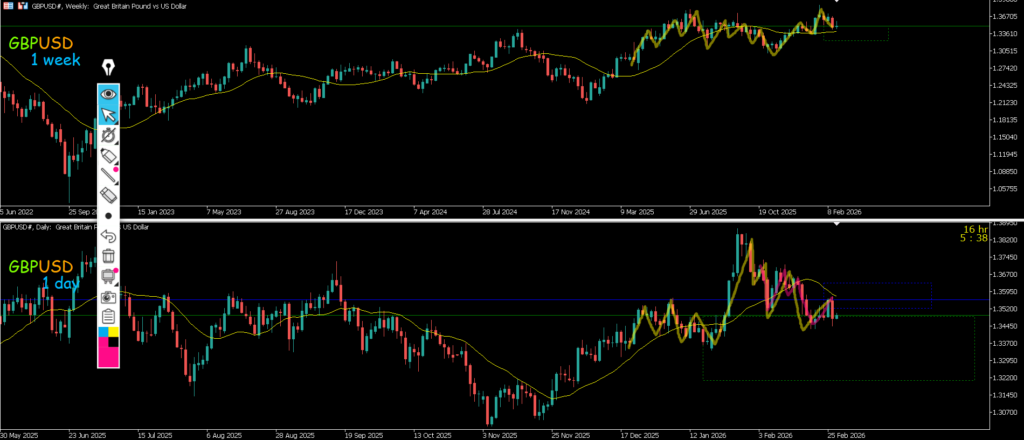
Task: Click the train icon with pink dot
Action: 109,277
